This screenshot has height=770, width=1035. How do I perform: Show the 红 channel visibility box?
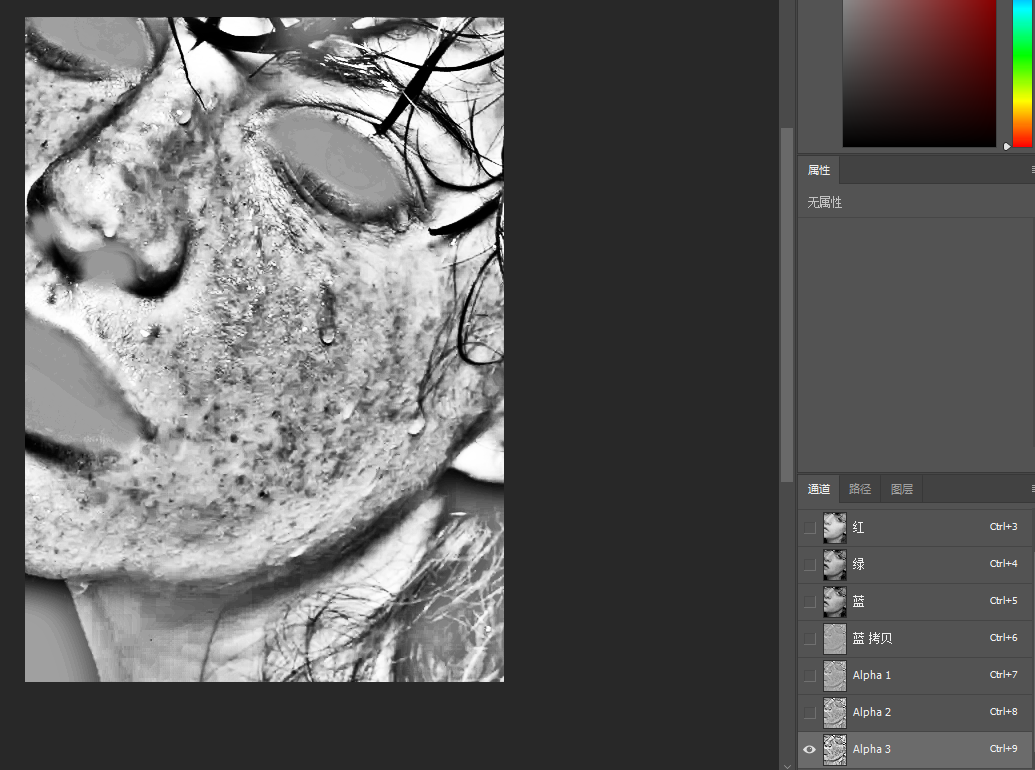click(809, 527)
